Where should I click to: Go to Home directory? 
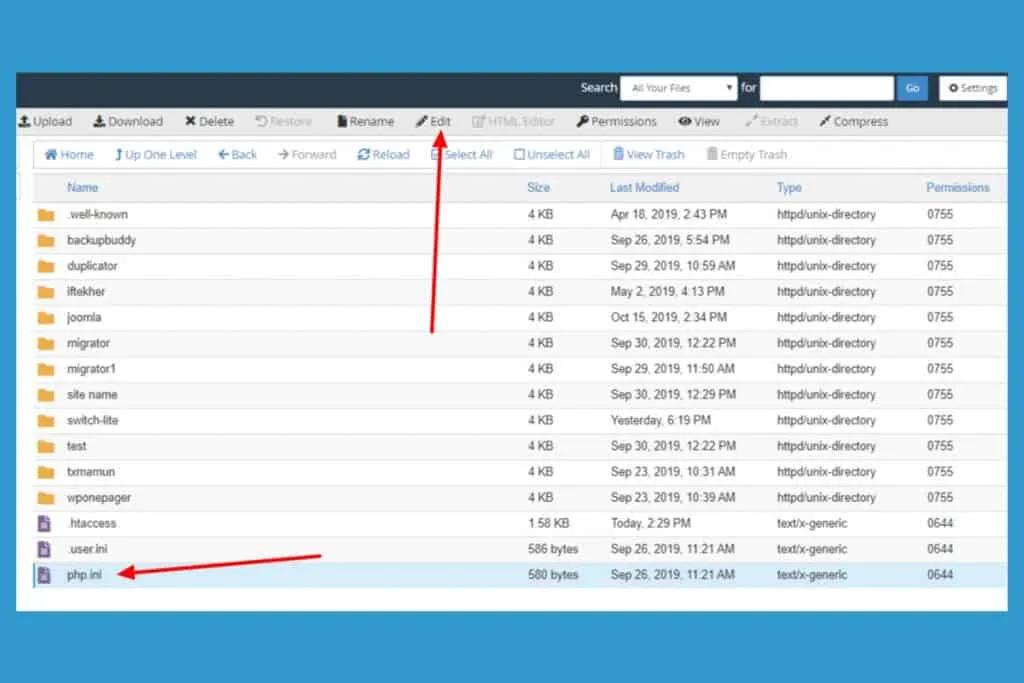coord(69,155)
